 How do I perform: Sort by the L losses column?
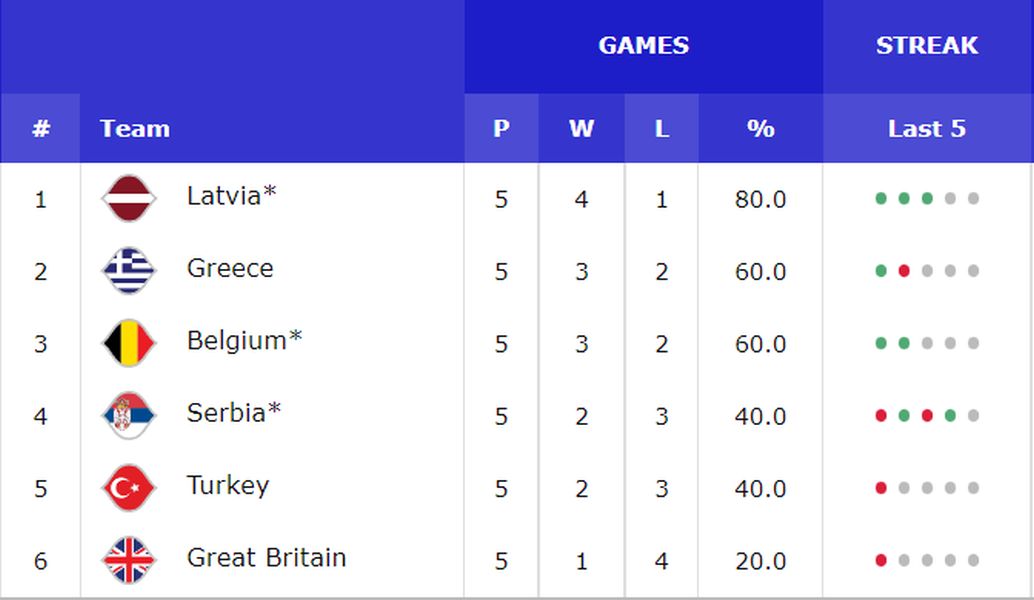point(661,128)
